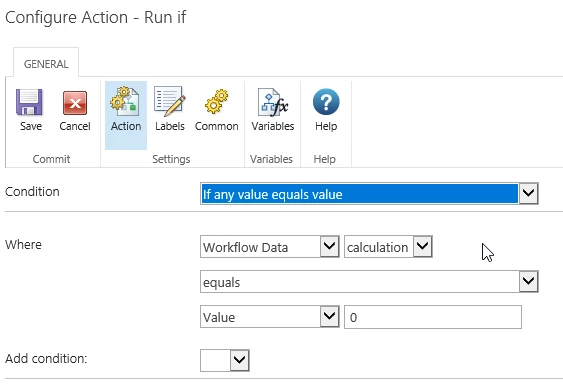
Task: Click the Configure Action - Run if title
Action: [96, 17]
